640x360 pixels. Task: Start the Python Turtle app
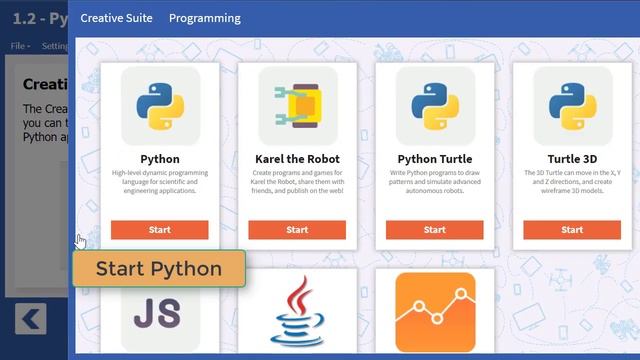point(435,230)
